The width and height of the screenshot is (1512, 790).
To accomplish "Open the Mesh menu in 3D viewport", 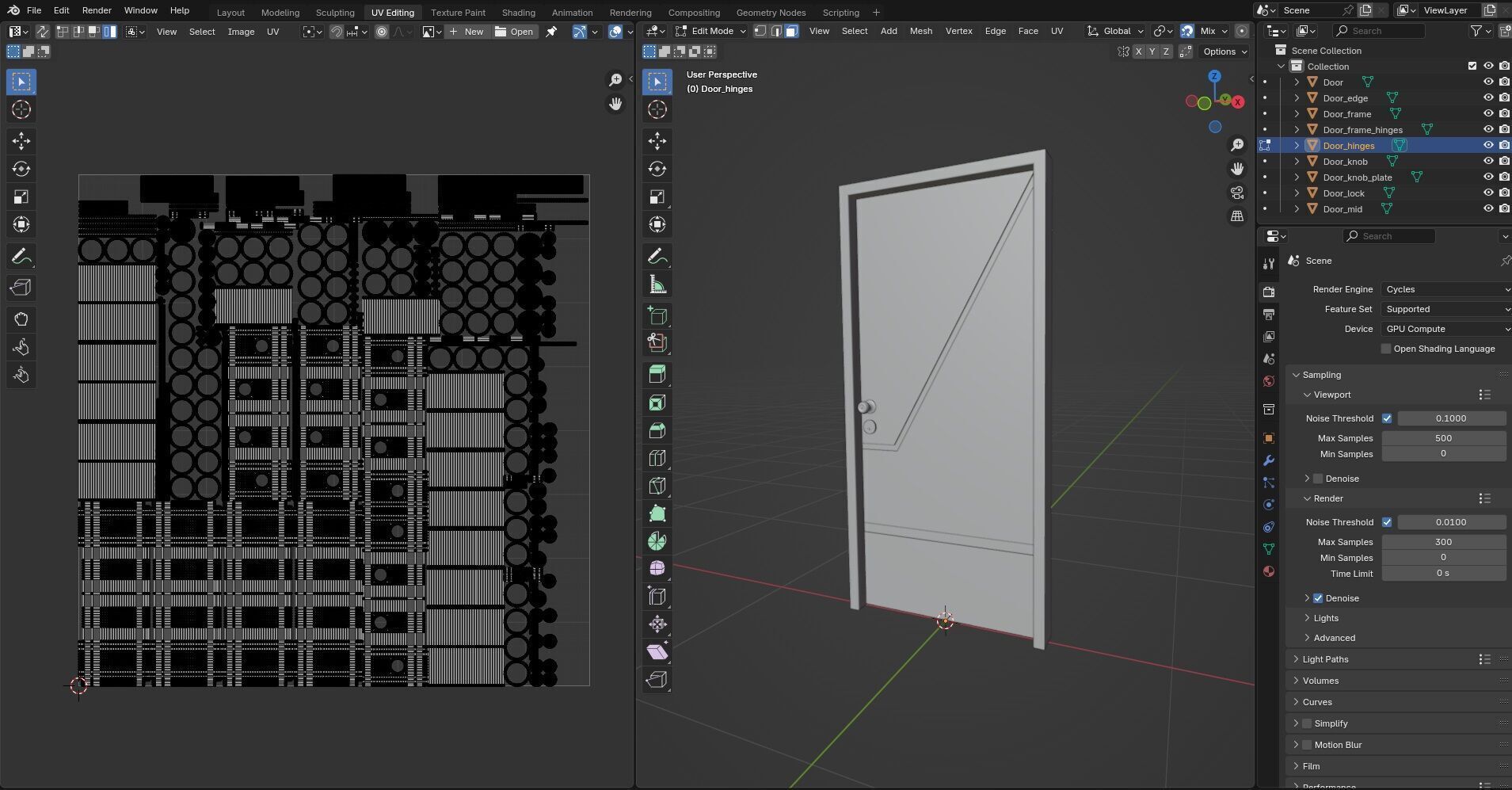I will tap(920, 31).
